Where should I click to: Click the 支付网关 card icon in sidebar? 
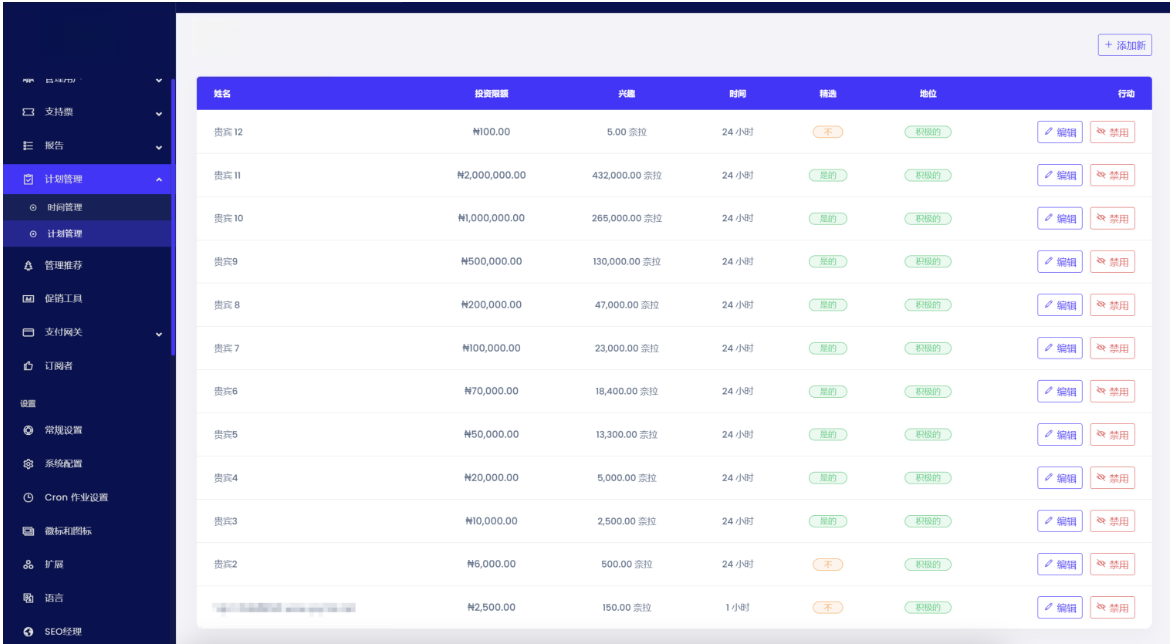click(28, 332)
